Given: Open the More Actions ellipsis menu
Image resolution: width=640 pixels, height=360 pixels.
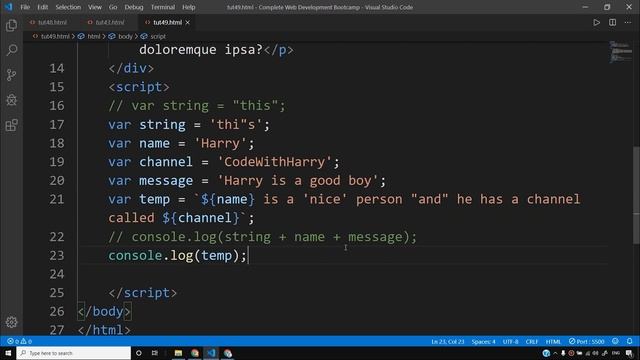Looking at the screenshot, I should click(628, 22).
